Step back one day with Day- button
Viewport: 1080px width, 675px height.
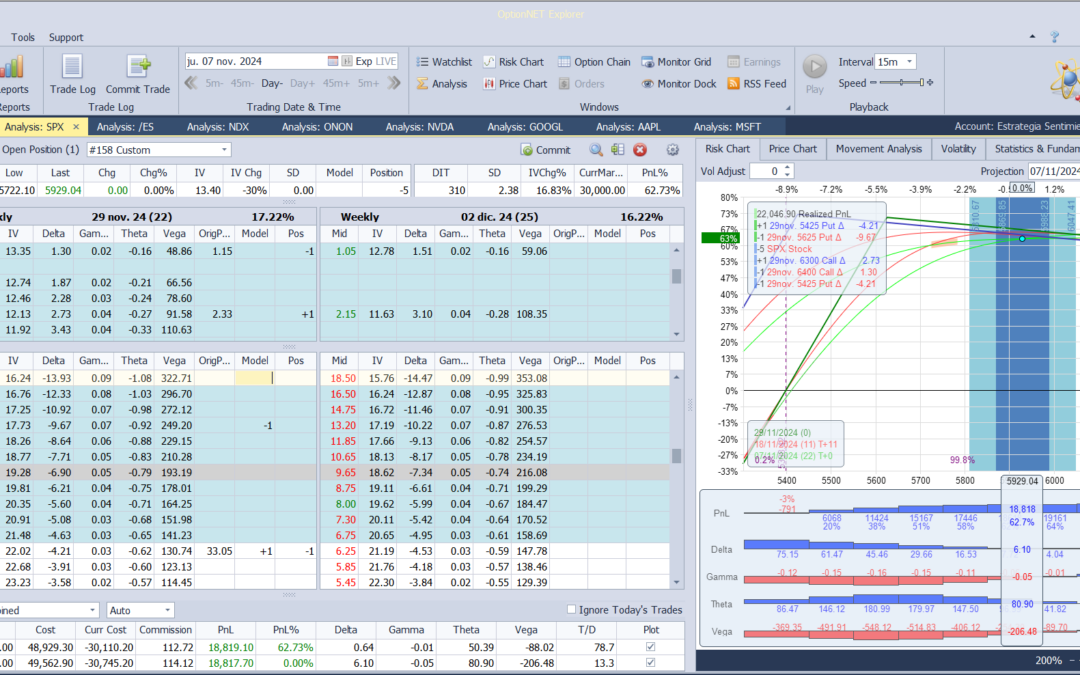point(272,83)
